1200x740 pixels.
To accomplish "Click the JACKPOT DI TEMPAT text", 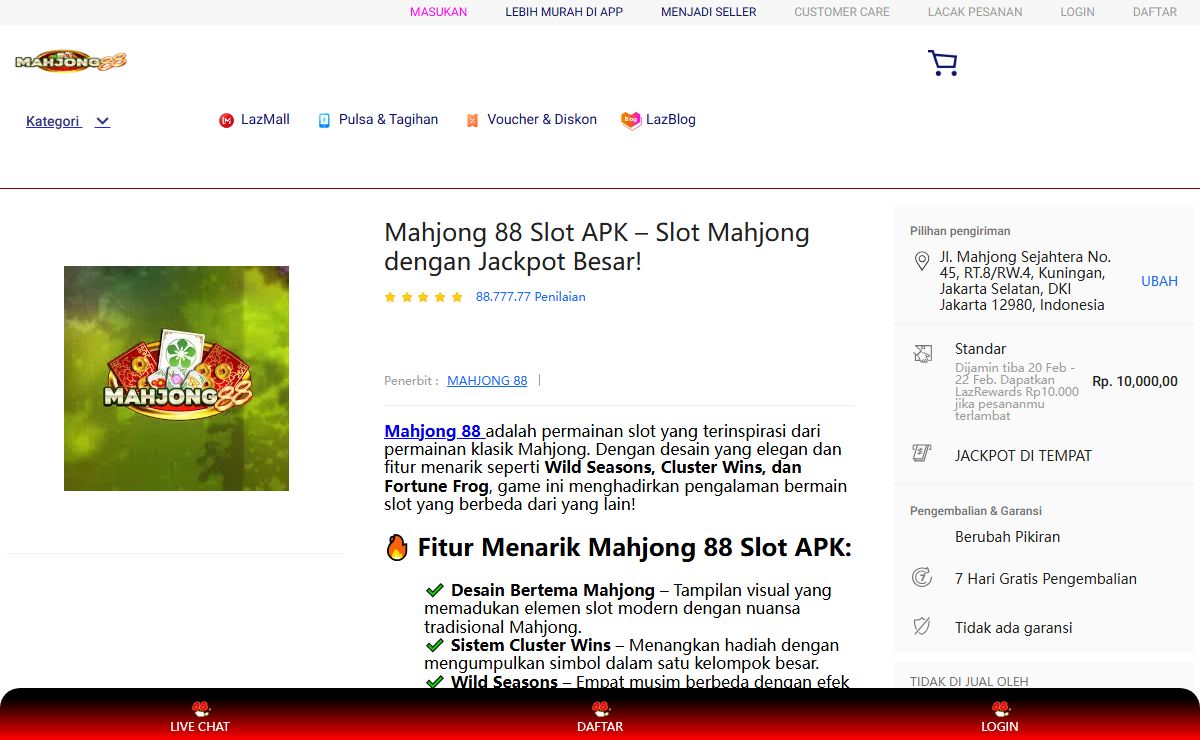I will tap(1023, 456).
